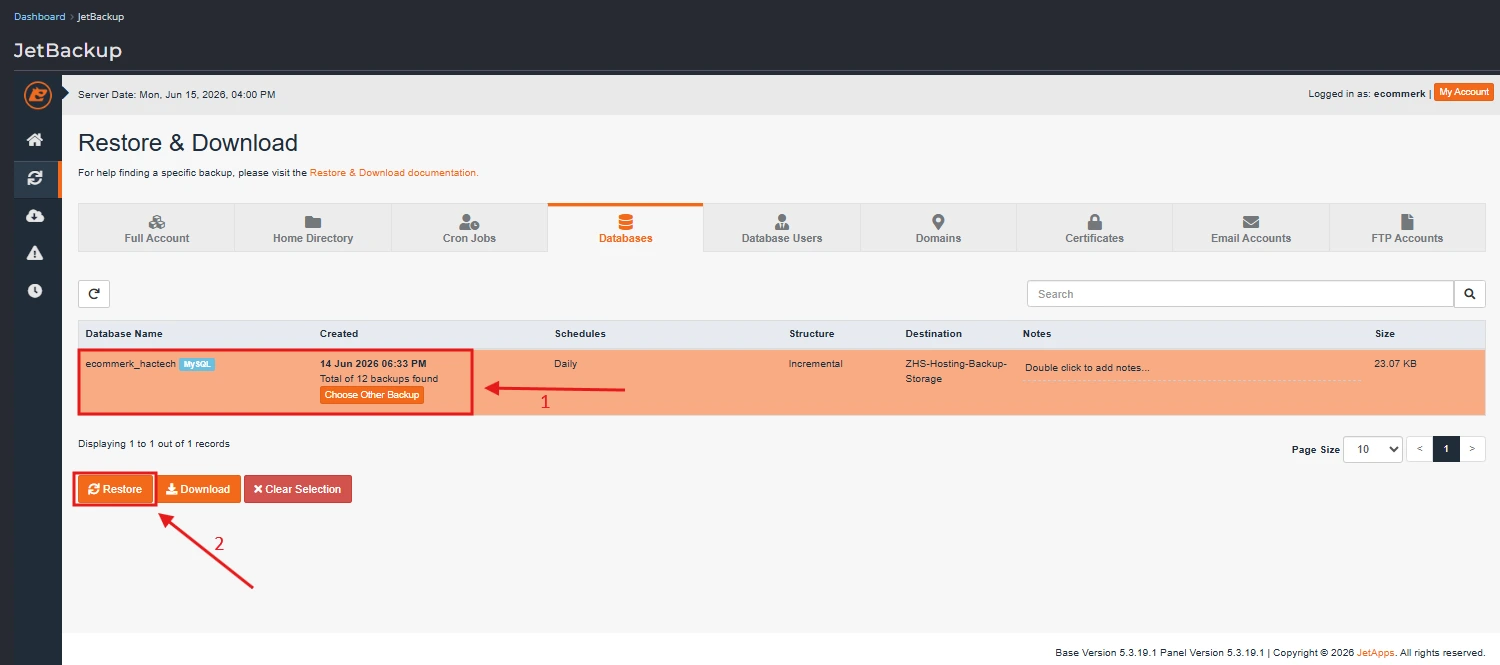The width and height of the screenshot is (1500, 665).
Task: Go to previous page arrow
Action: [x=1419, y=449]
